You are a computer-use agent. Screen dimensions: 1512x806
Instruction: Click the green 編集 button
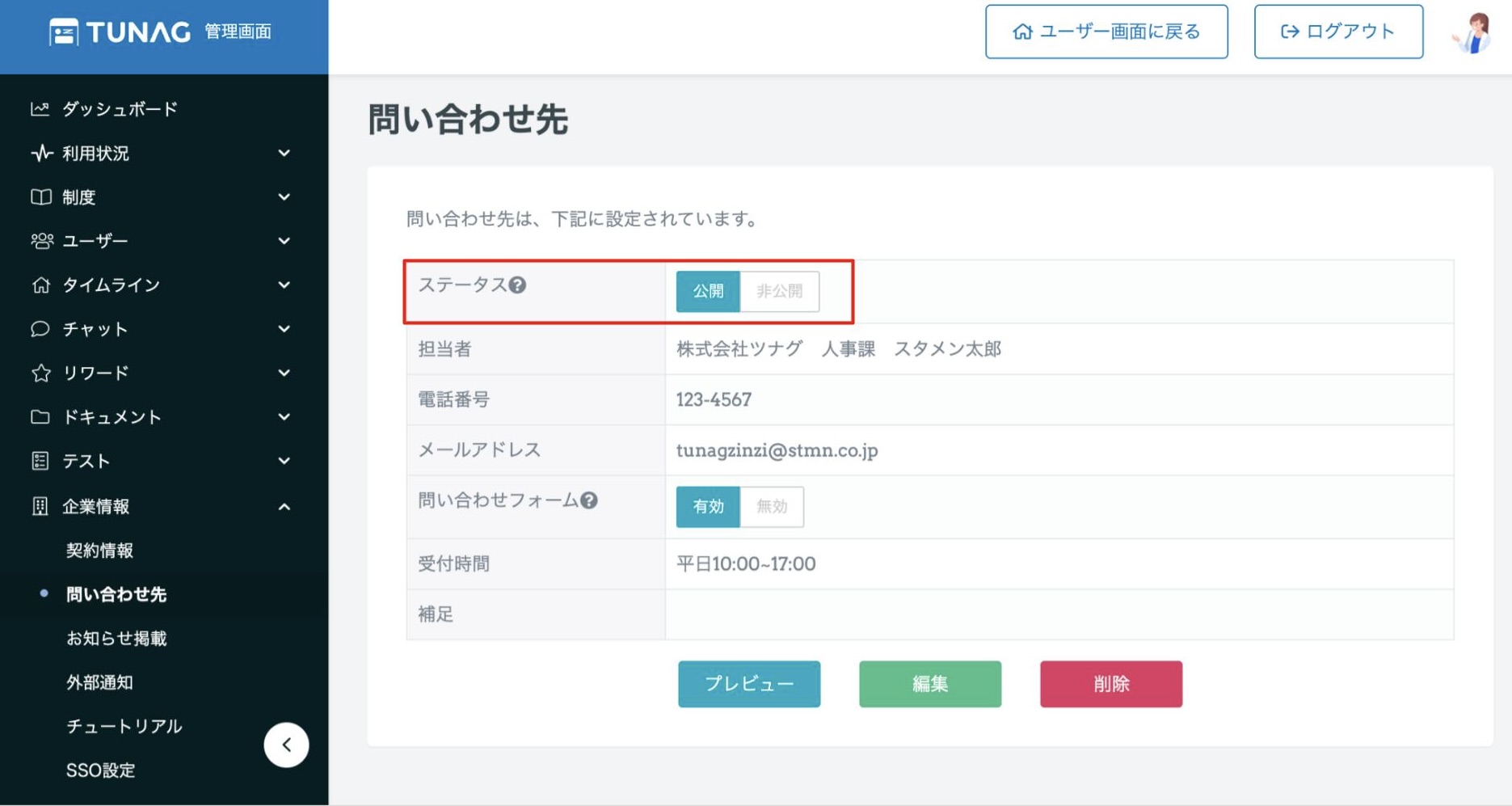coord(930,684)
